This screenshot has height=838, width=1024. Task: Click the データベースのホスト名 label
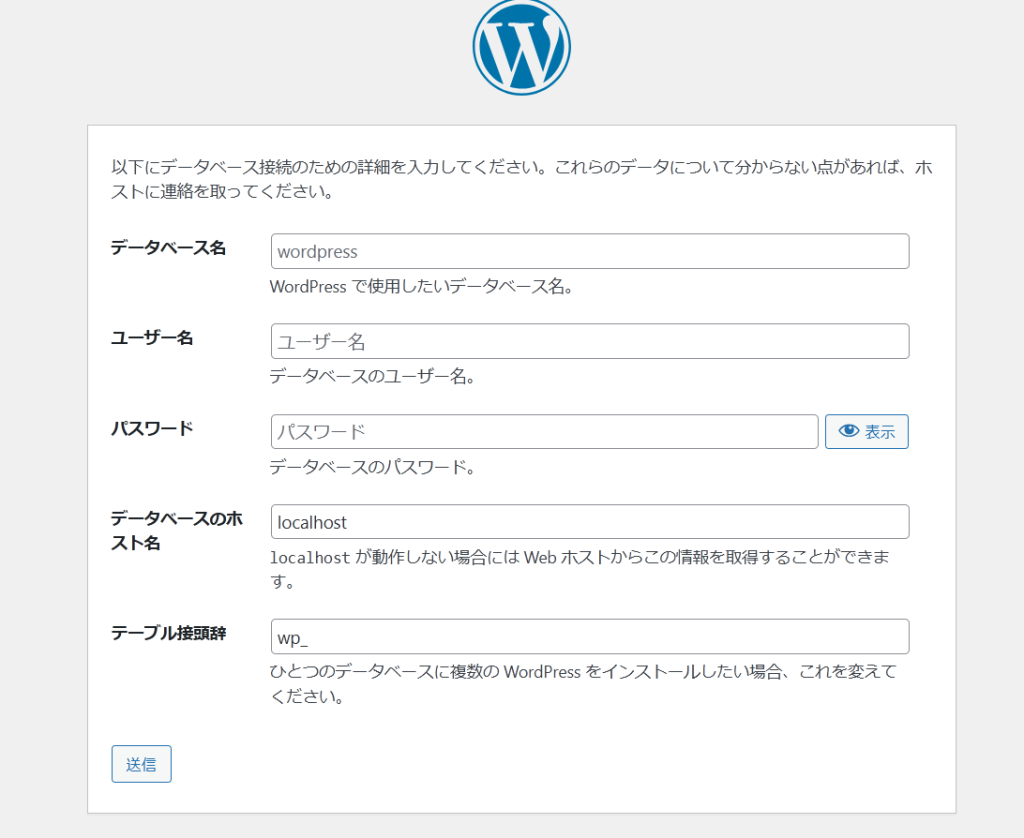click(x=176, y=530)
